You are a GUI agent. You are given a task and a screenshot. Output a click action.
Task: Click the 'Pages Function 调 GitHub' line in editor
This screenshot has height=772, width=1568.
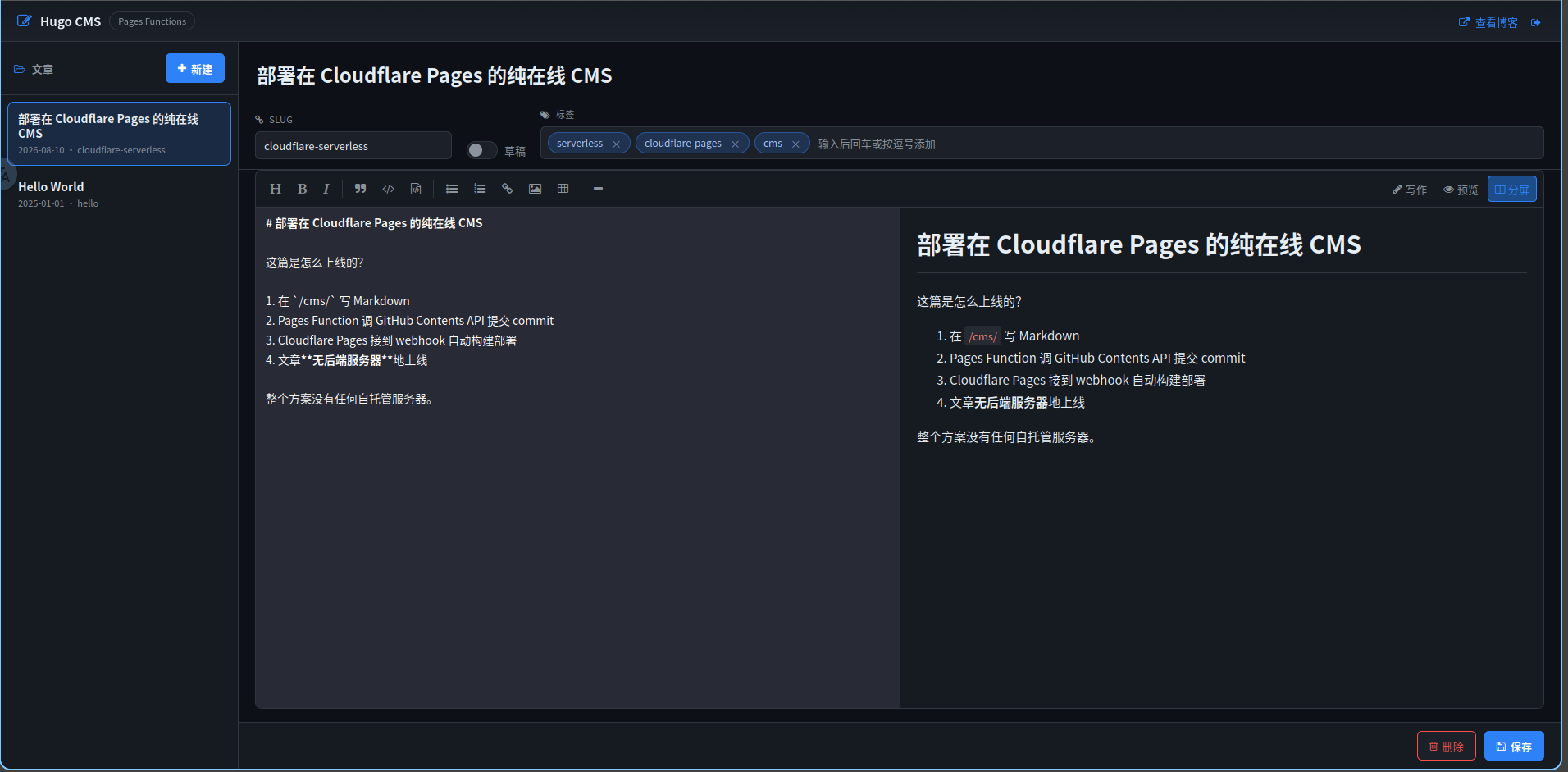coord(409,321)
